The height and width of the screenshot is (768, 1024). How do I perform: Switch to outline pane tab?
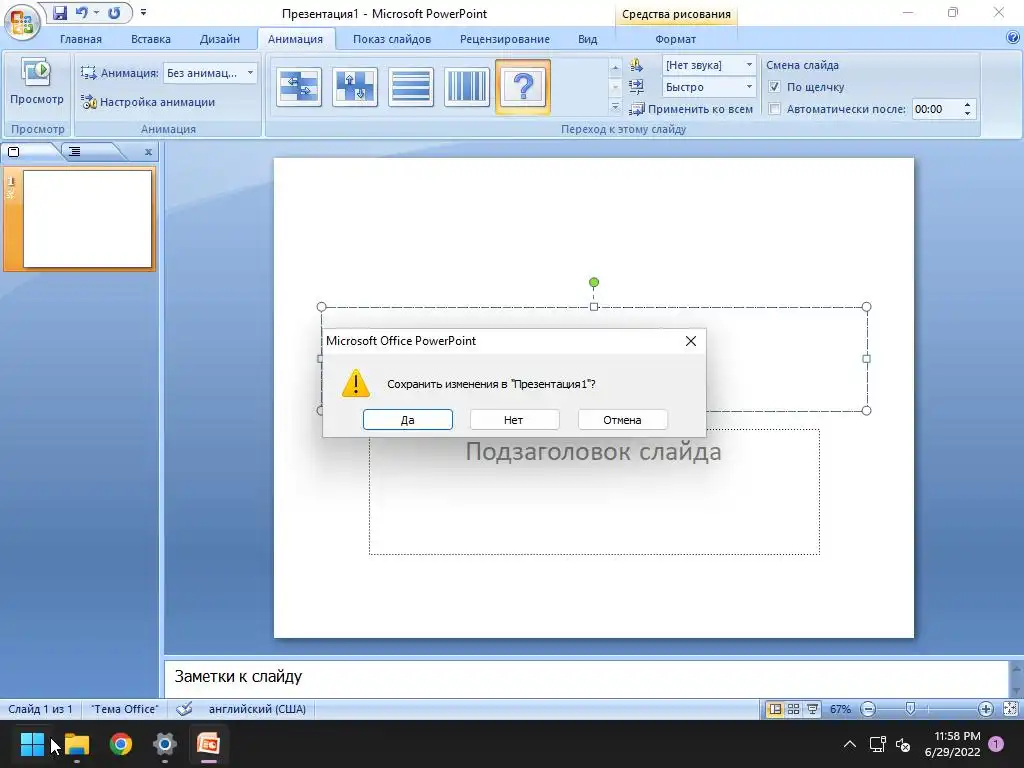(x=75, y=152)
